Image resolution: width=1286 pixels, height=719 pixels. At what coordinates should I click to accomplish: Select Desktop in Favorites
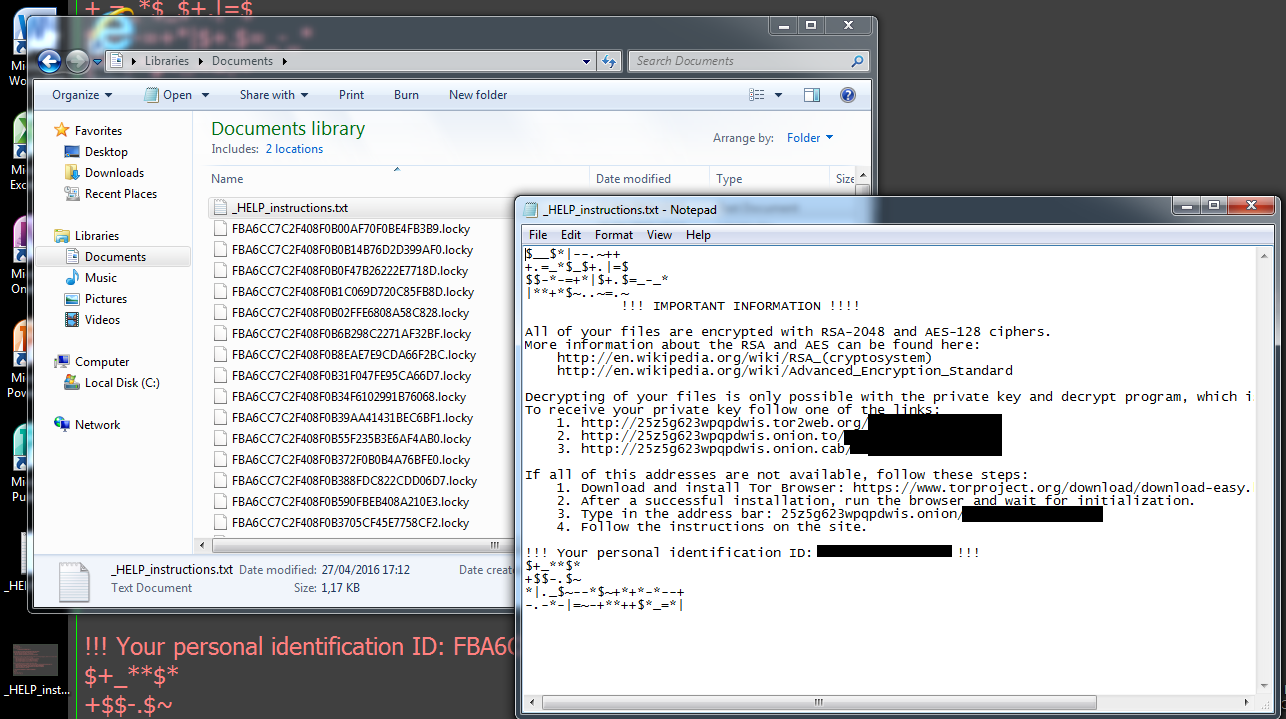106,152
